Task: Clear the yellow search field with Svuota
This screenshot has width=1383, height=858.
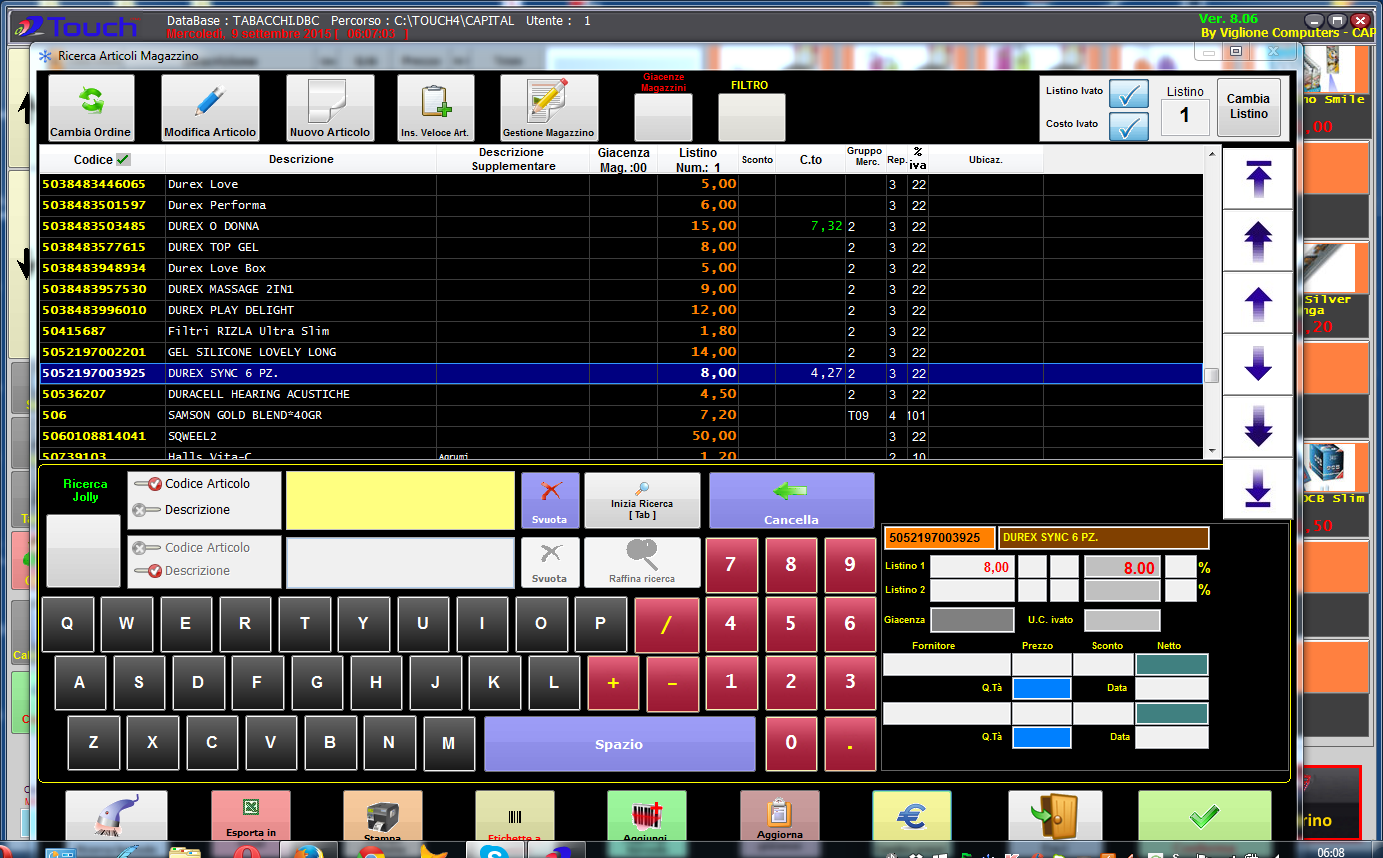Action: (550, 500)
